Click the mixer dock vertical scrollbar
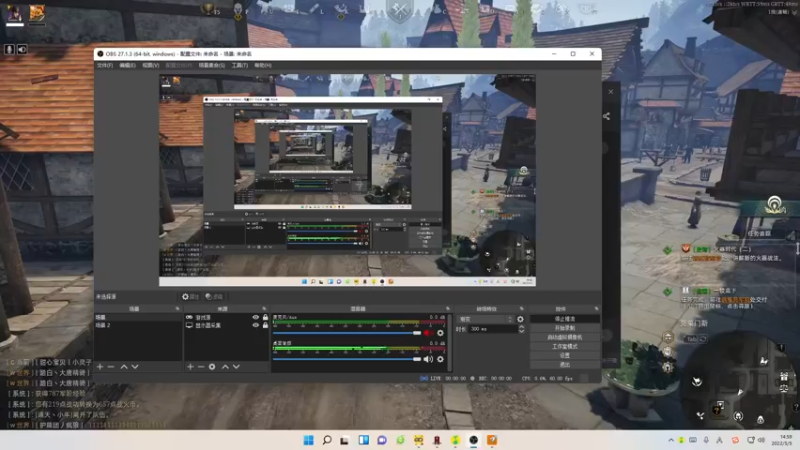This screenshot has height=450, width=800. [449, 342]
